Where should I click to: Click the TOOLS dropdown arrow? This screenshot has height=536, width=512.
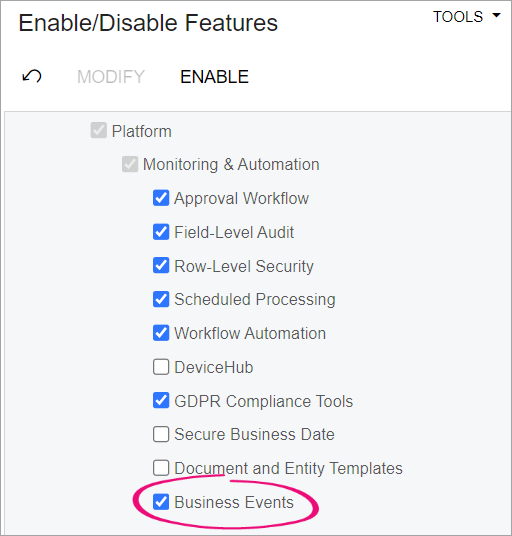(496, 15)
